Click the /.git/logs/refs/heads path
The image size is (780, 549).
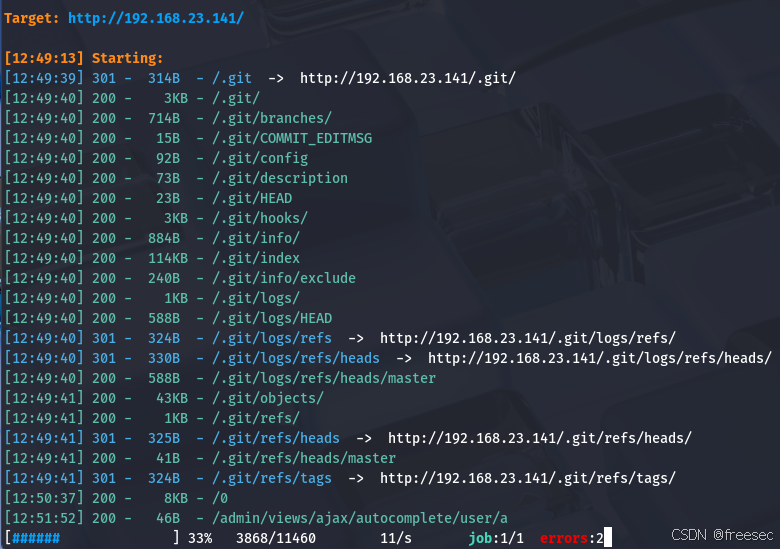pos(296,358)
